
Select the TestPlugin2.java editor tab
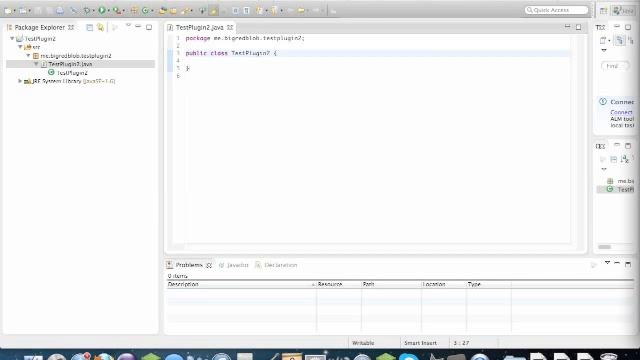coord(200,27)
